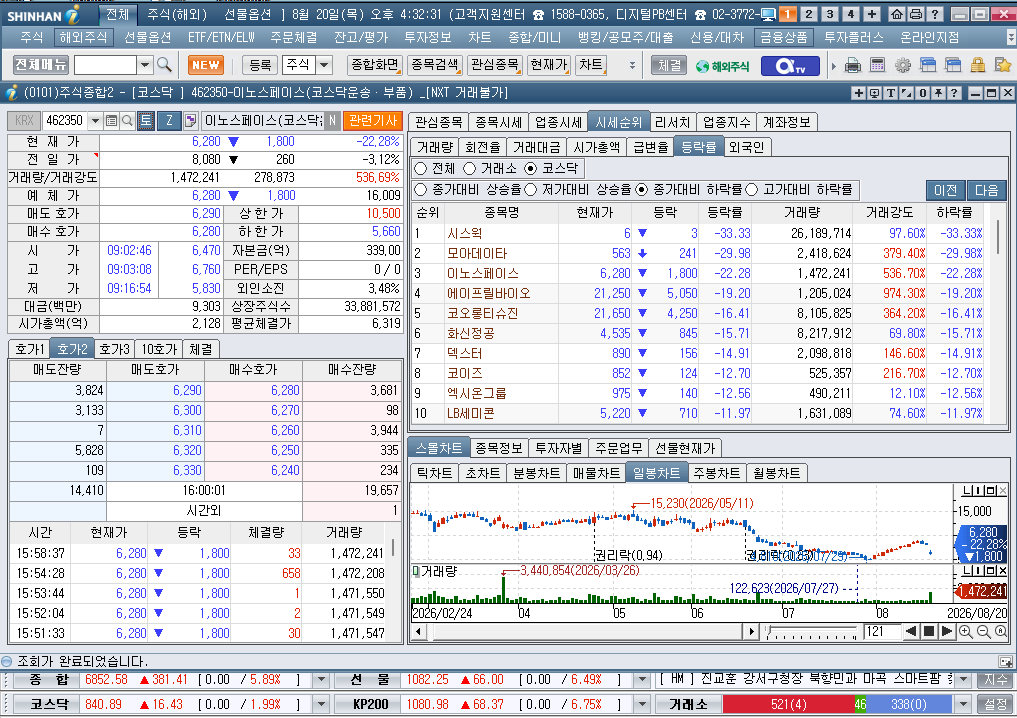Click the 등록 button in toolbar
This screenshot has height=718, width=1017.
click(259, 65)
